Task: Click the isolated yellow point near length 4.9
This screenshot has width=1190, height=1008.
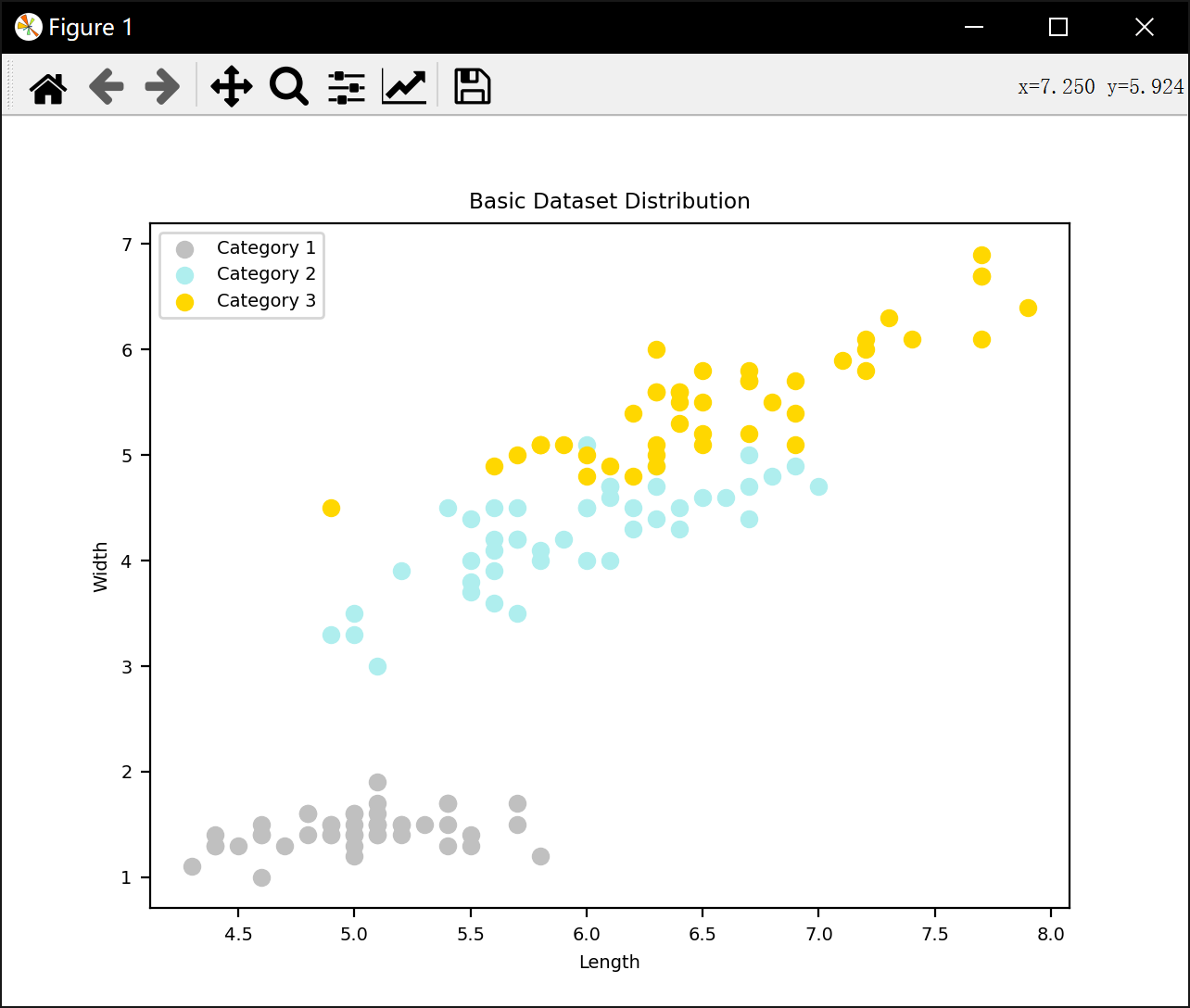Action: pyautogui.click(x=331, y=508)
